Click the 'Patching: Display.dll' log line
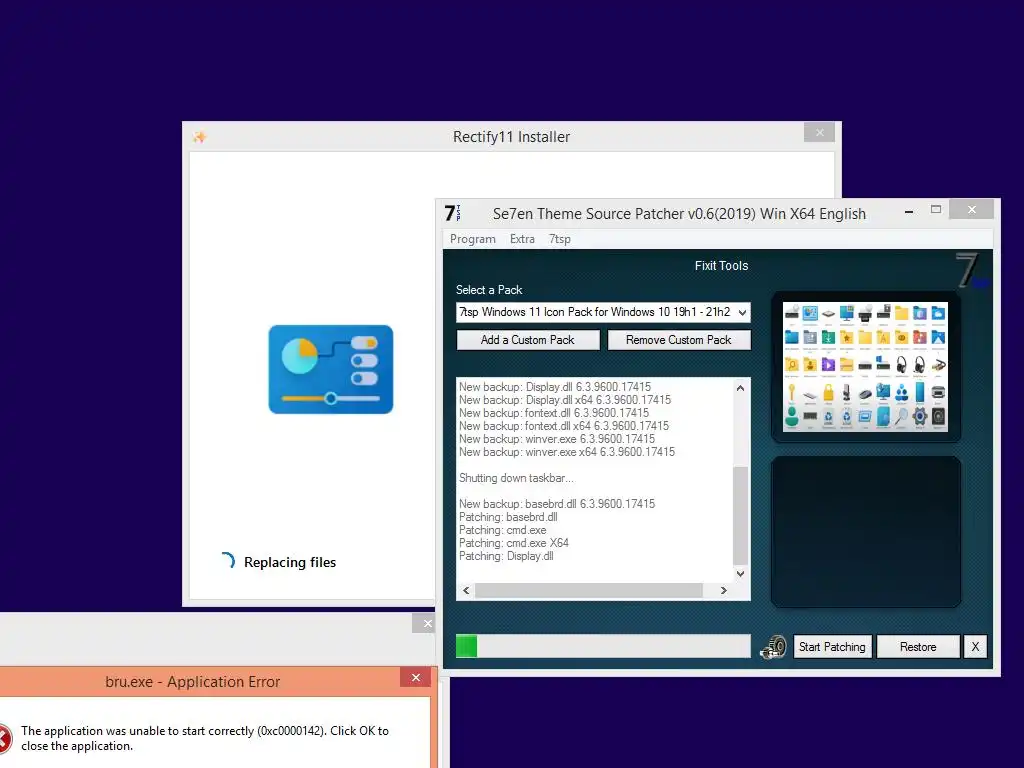The height and width of the screenshot is (768, 1024). pos(506,556)
